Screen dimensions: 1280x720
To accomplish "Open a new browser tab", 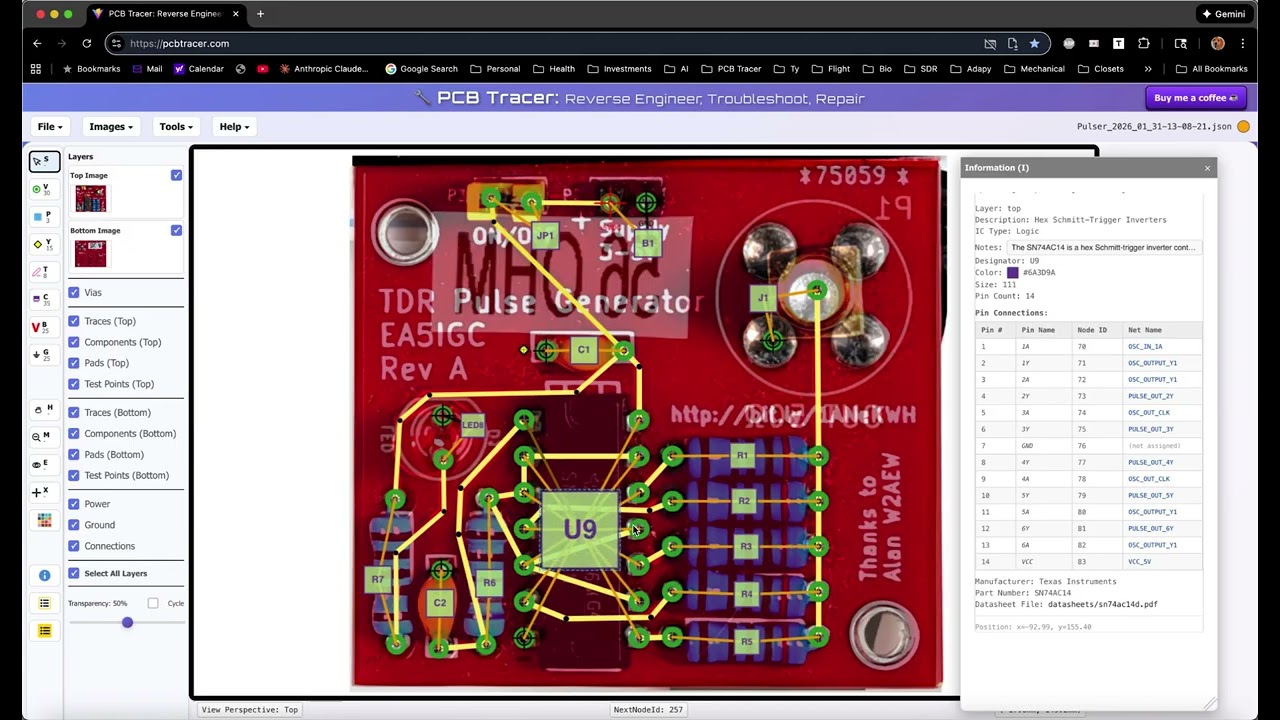I will pyautogui.click(x=260, y=14).
